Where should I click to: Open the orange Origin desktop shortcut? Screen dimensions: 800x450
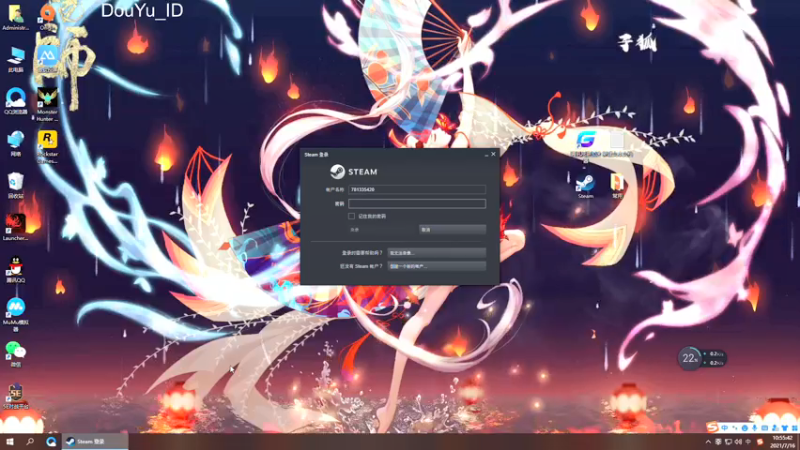click(x=47, y=17)
